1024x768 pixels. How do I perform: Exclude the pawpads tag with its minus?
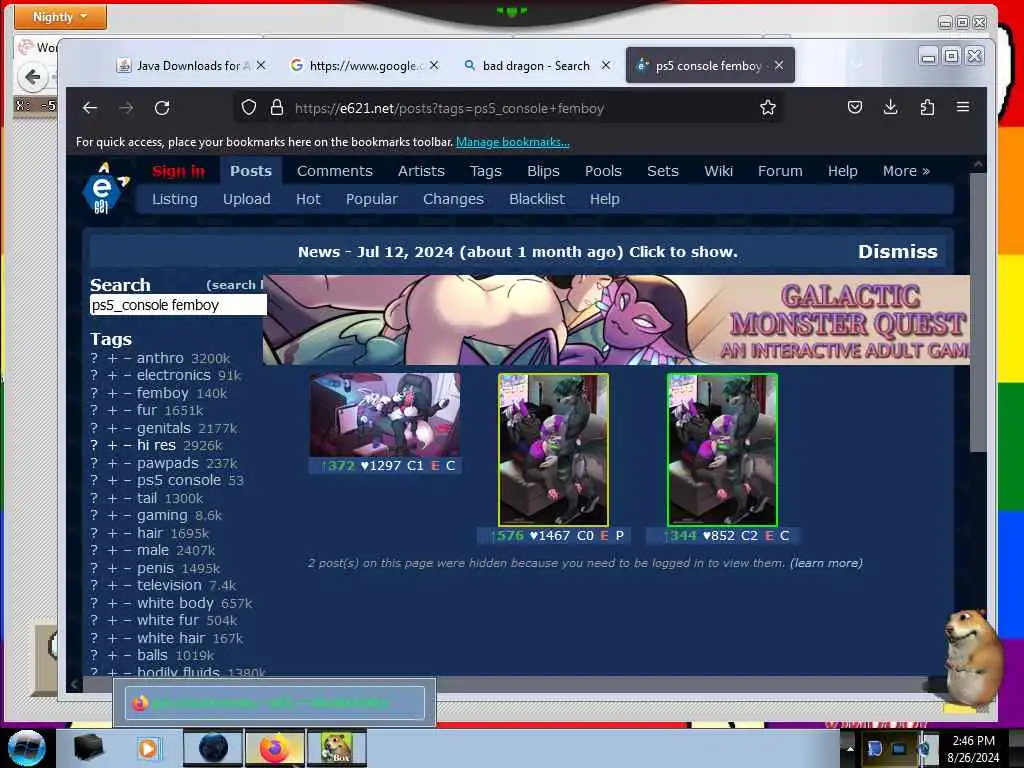[127, 464]
